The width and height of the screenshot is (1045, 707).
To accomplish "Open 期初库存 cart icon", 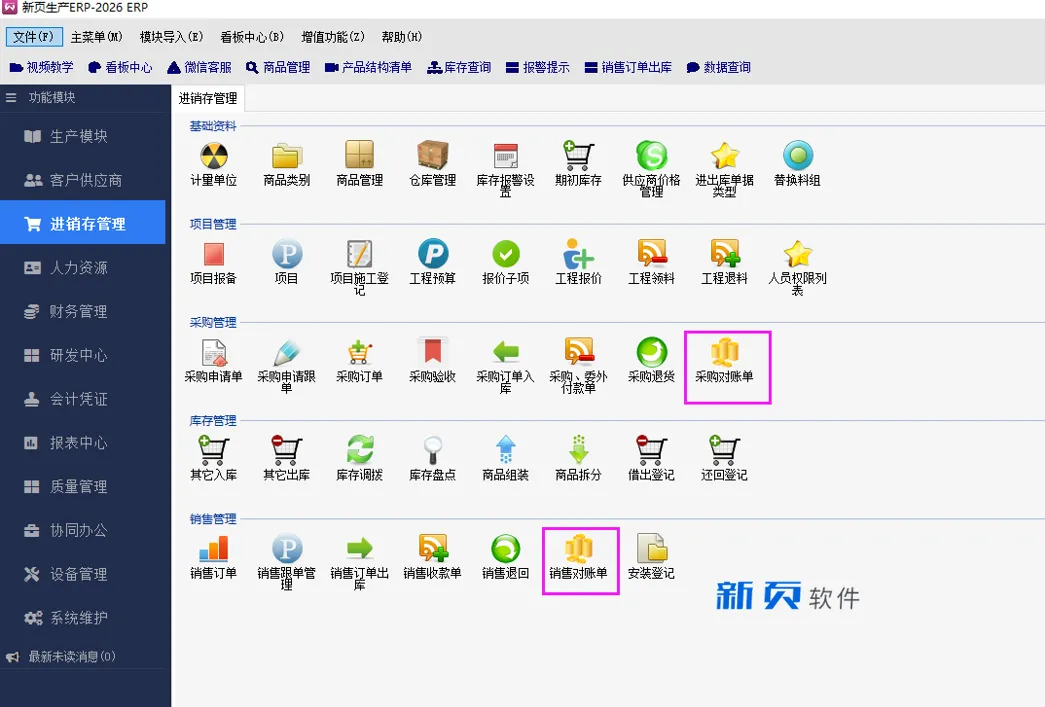I will click(x=578, y=156).
